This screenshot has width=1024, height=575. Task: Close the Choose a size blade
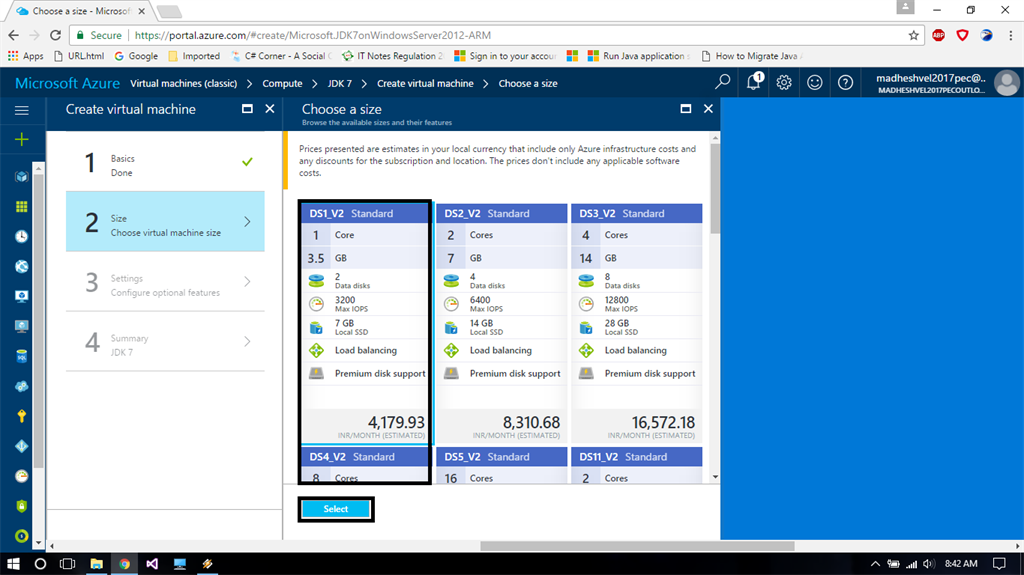(708, 109)
